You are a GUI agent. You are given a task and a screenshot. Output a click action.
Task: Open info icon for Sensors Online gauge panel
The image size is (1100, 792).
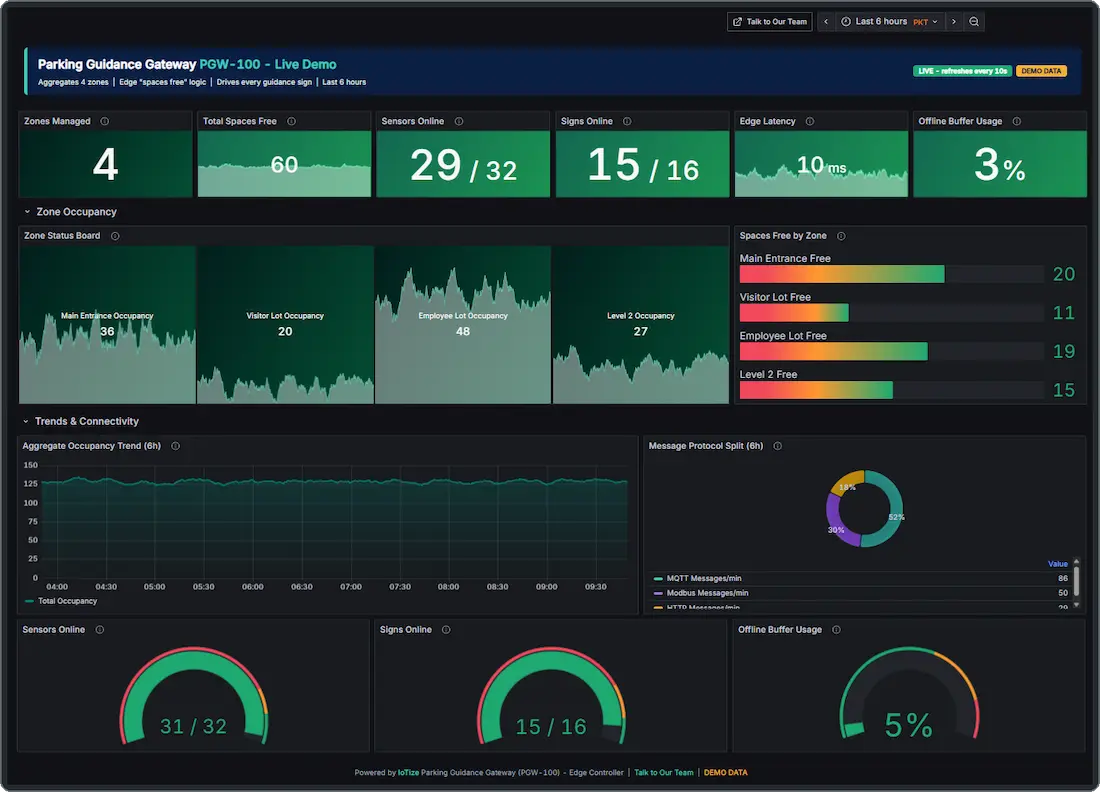pyautogui.click(x=100, y=630)
